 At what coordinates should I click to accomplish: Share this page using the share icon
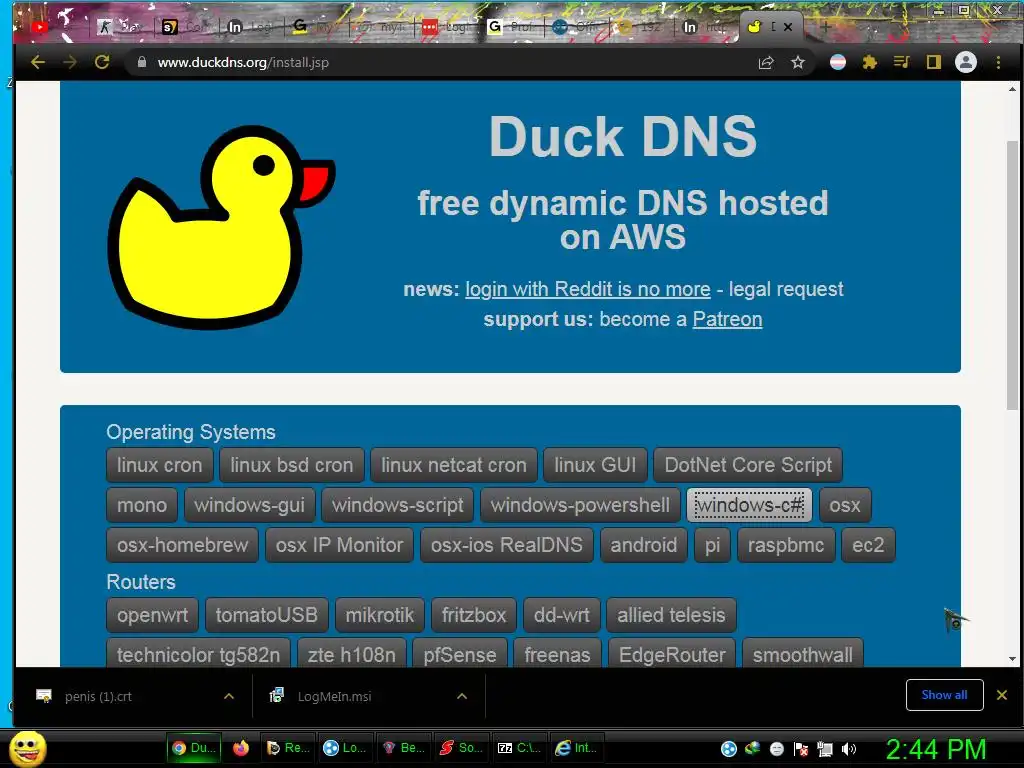(766, 62)
